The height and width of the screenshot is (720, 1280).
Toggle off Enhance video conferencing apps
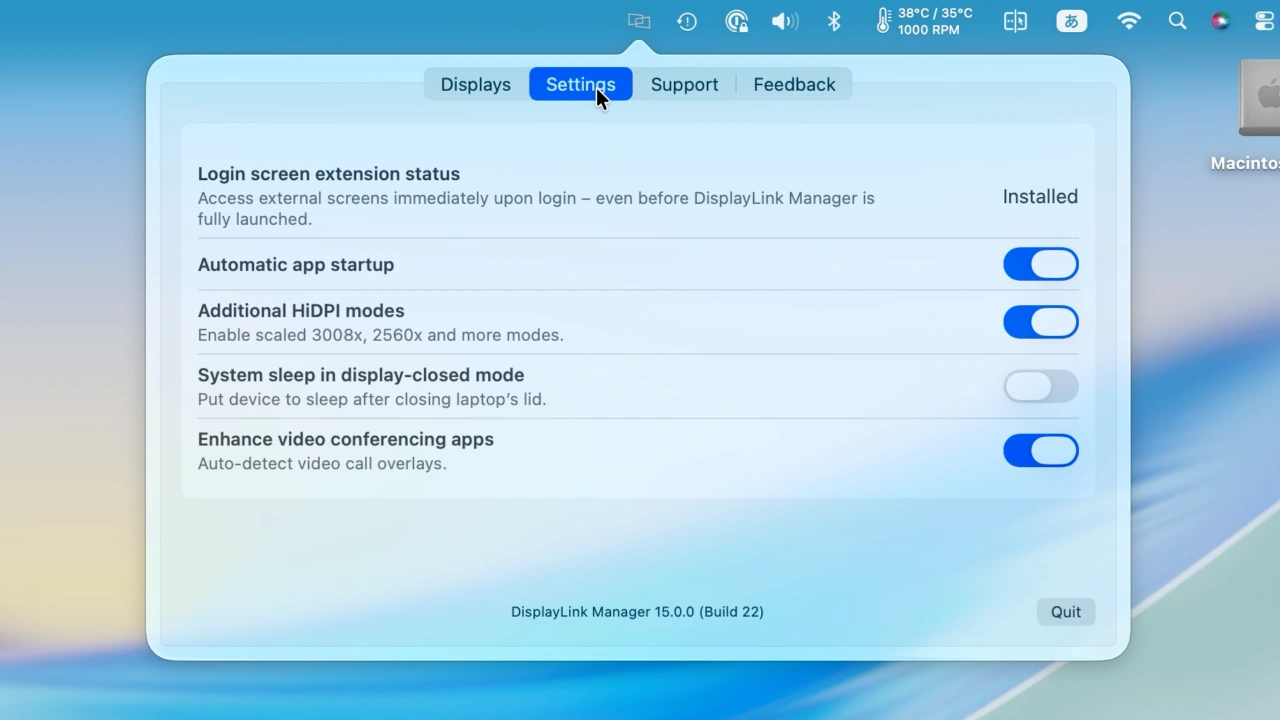pyautogui.click(x=1040, y=450)
